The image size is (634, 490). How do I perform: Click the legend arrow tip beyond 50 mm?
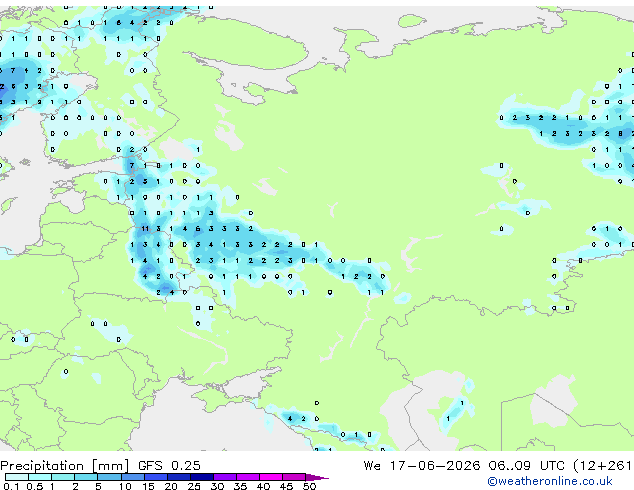(x=317, y=477)
